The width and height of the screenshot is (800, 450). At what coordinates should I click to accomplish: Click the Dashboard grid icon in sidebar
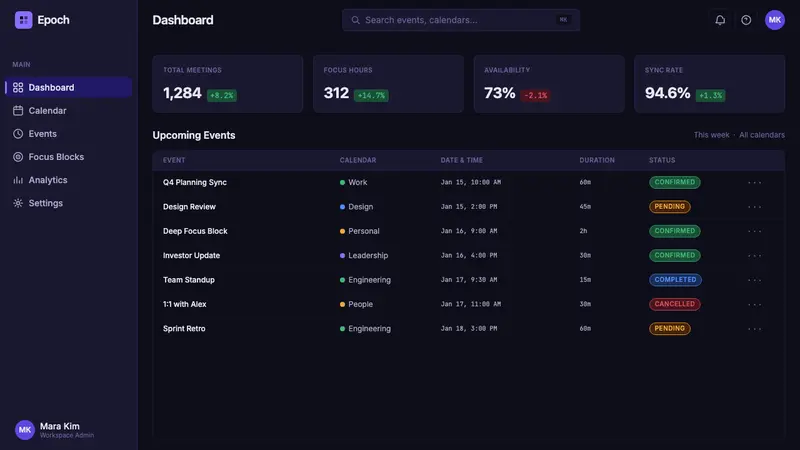tap(18, 87)
